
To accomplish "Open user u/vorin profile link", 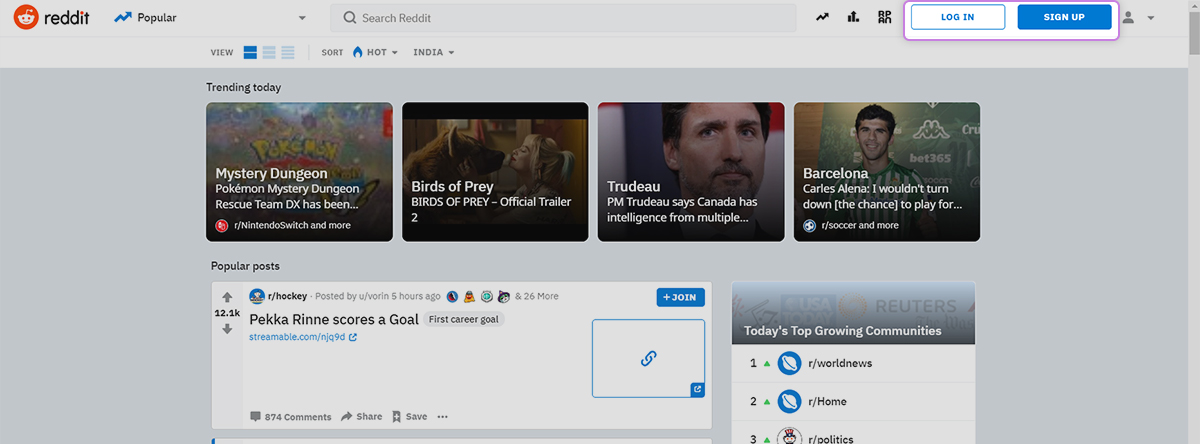I will [374, 296].
